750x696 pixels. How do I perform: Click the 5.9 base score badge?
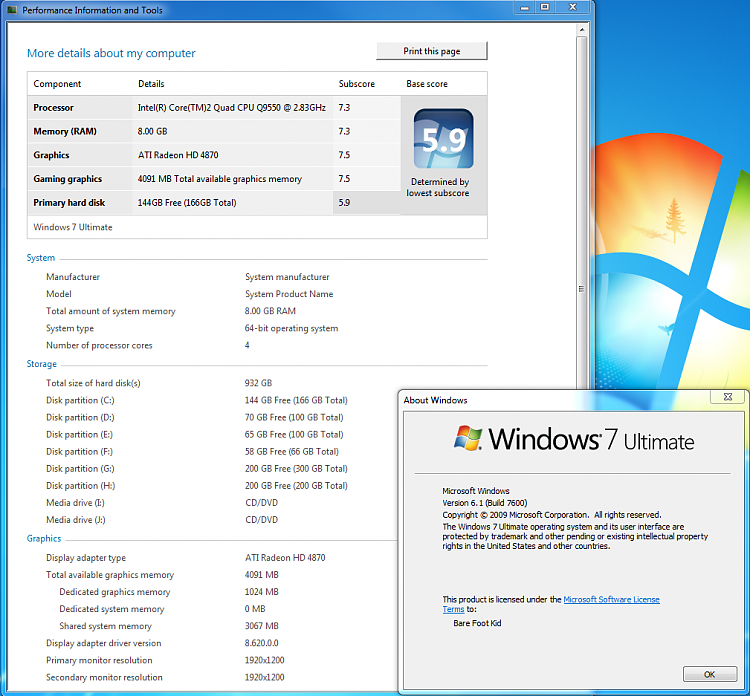(x=443, y=139)
